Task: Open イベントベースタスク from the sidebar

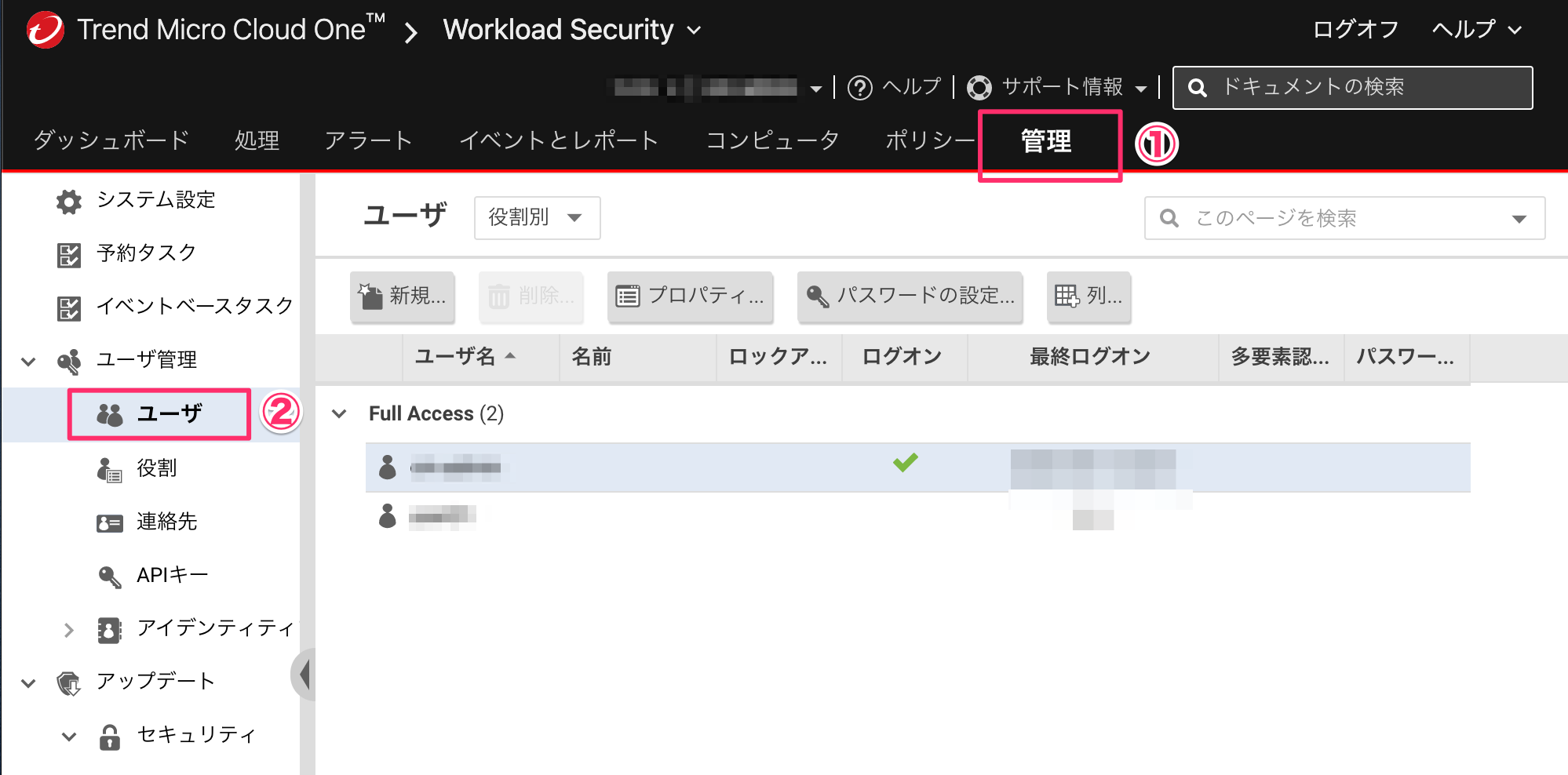Action: (68, 307)
